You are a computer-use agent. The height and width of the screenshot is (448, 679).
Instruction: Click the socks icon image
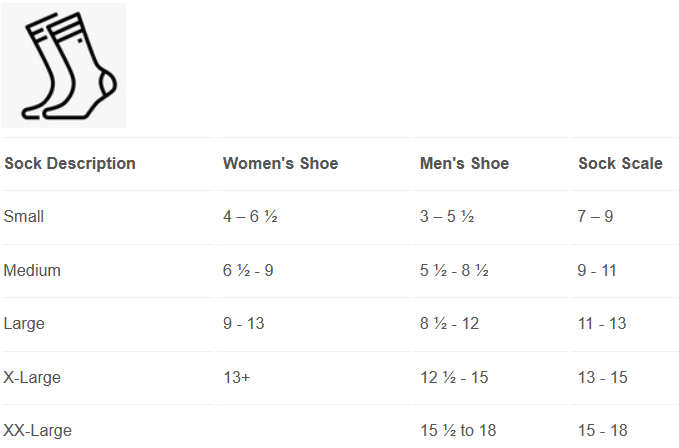(64, 65)
